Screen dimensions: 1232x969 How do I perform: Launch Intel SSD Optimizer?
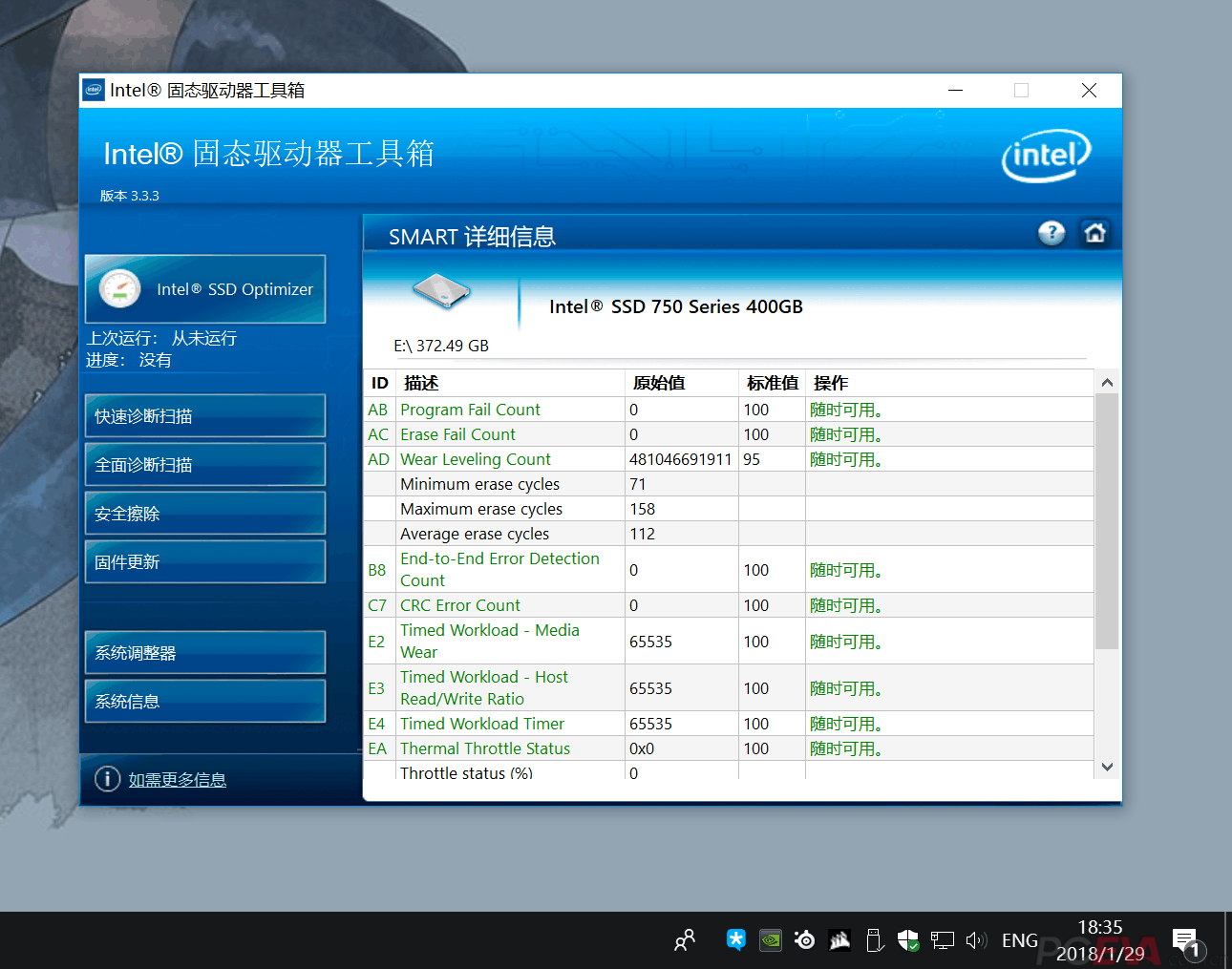pos(205,289)
